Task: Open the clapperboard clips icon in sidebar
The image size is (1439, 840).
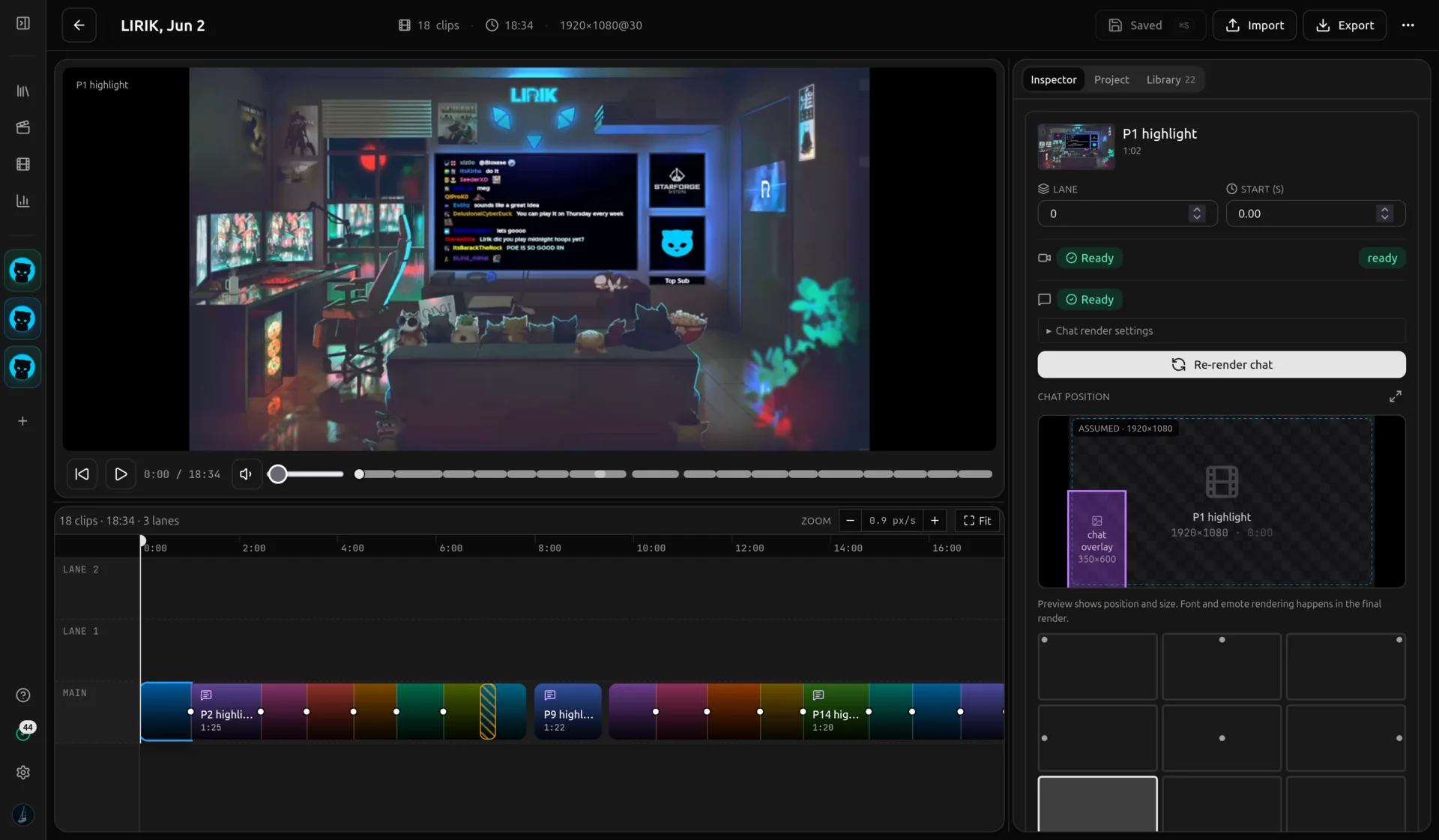Action: (x=23, y=127)
